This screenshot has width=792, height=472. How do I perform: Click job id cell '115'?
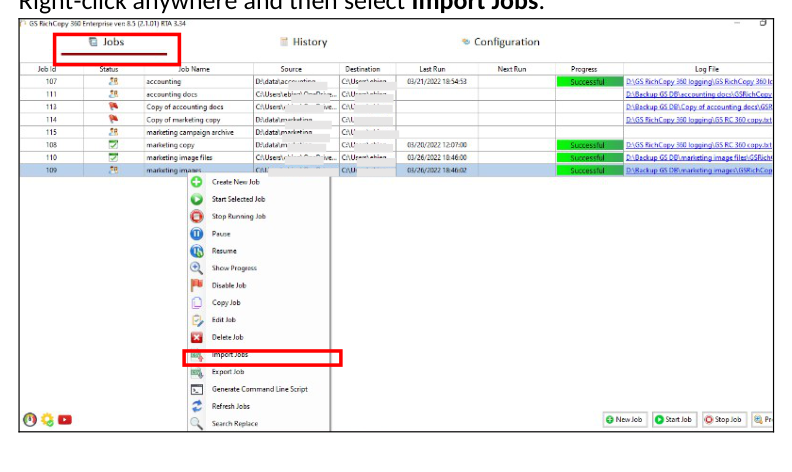(x=51, y=132)
